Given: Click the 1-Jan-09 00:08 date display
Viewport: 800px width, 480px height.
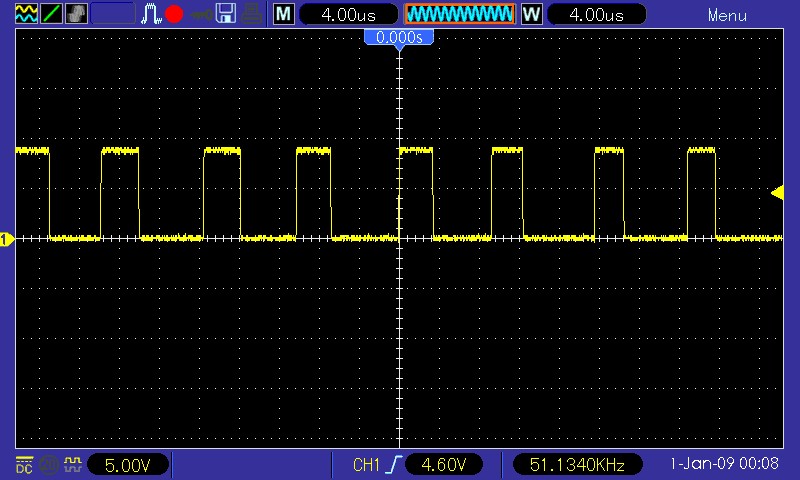Looking at the screenshot, I should click(x=724, y=464).
